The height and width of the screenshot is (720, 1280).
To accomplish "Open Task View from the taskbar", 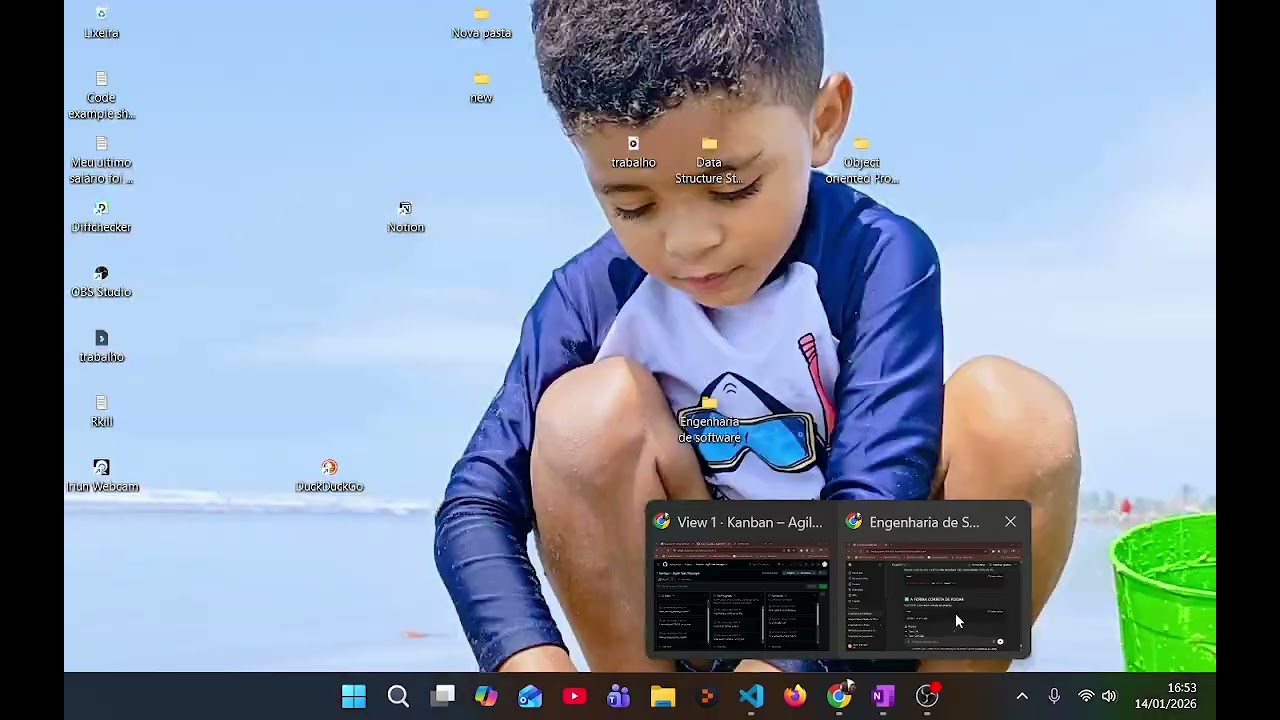I will coord(442,697).
